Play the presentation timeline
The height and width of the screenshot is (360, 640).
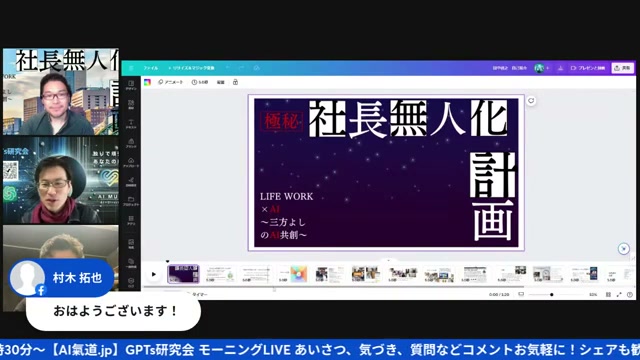[154, 274]
